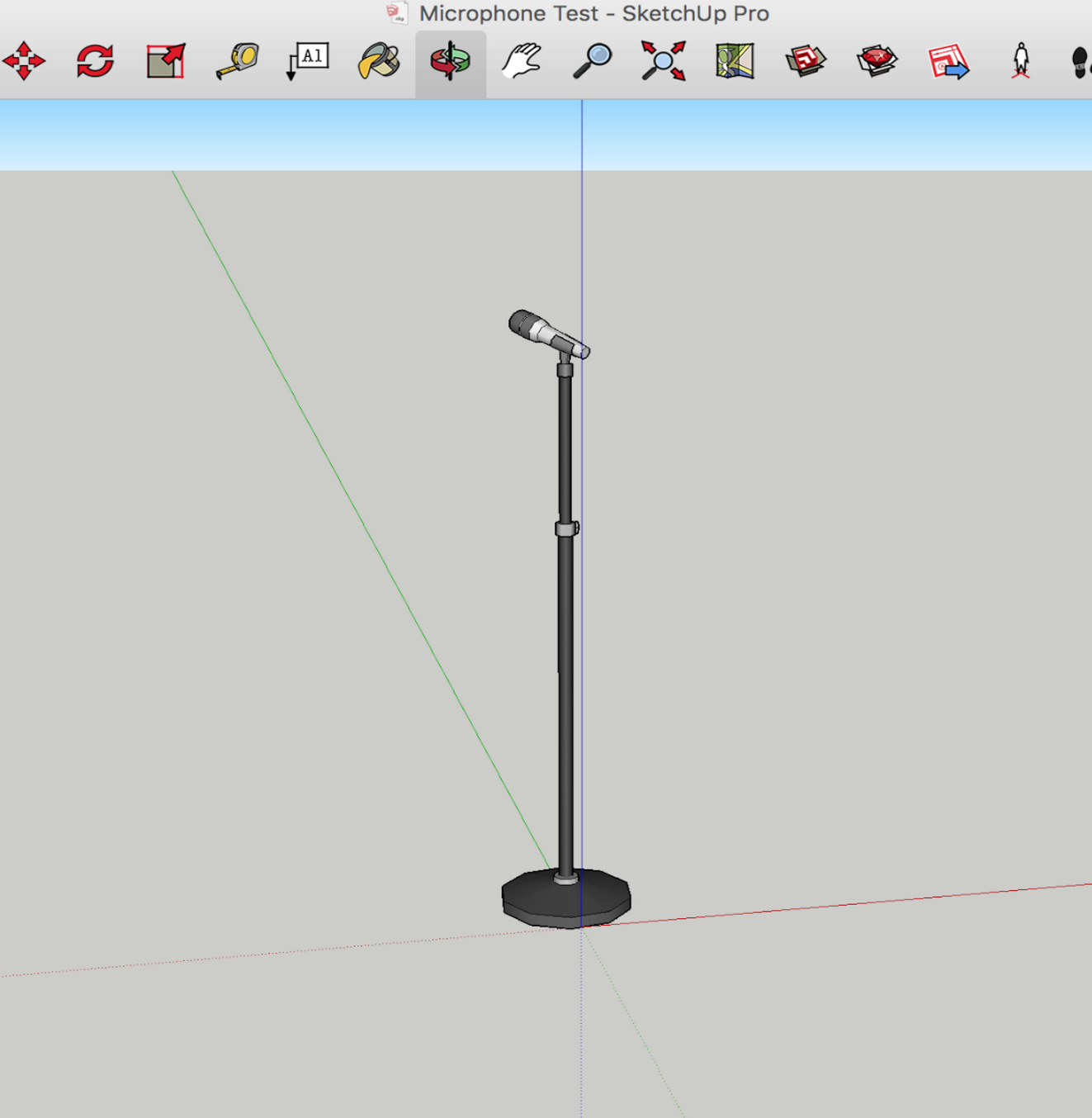Open the 3D Warehouse

[806, 61]
